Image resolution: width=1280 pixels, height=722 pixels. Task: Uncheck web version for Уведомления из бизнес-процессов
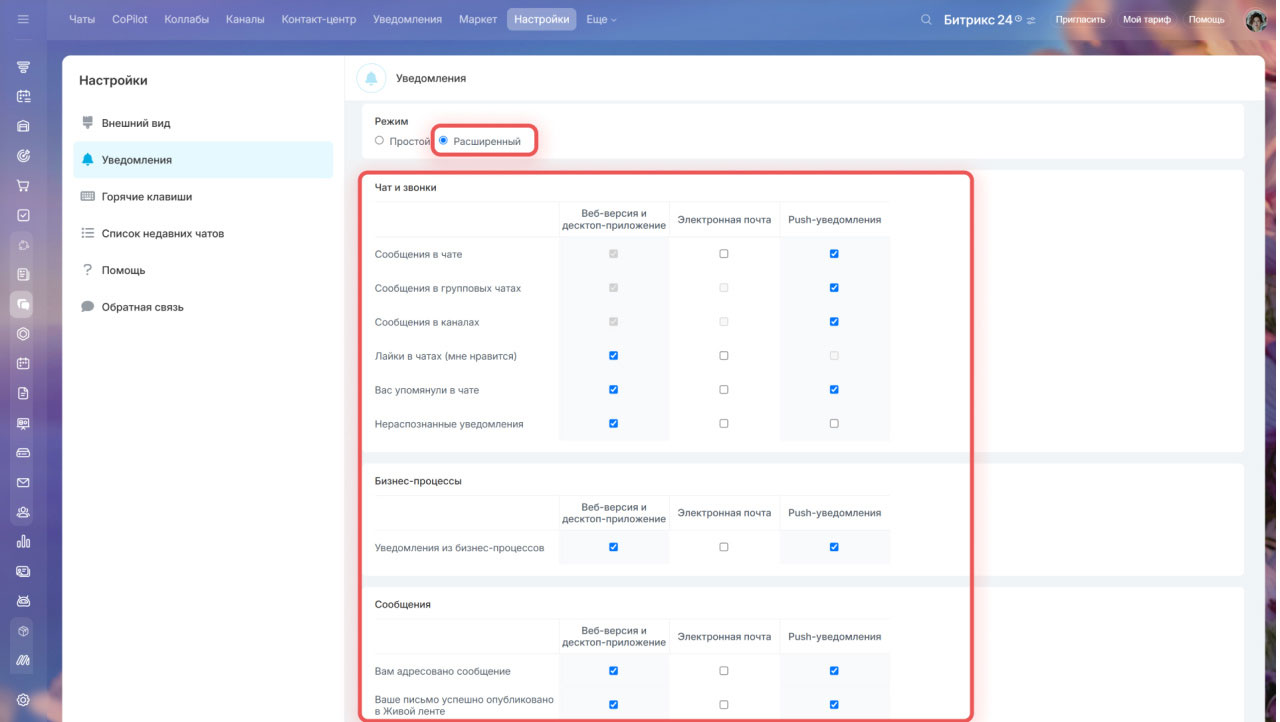point(613,547)
